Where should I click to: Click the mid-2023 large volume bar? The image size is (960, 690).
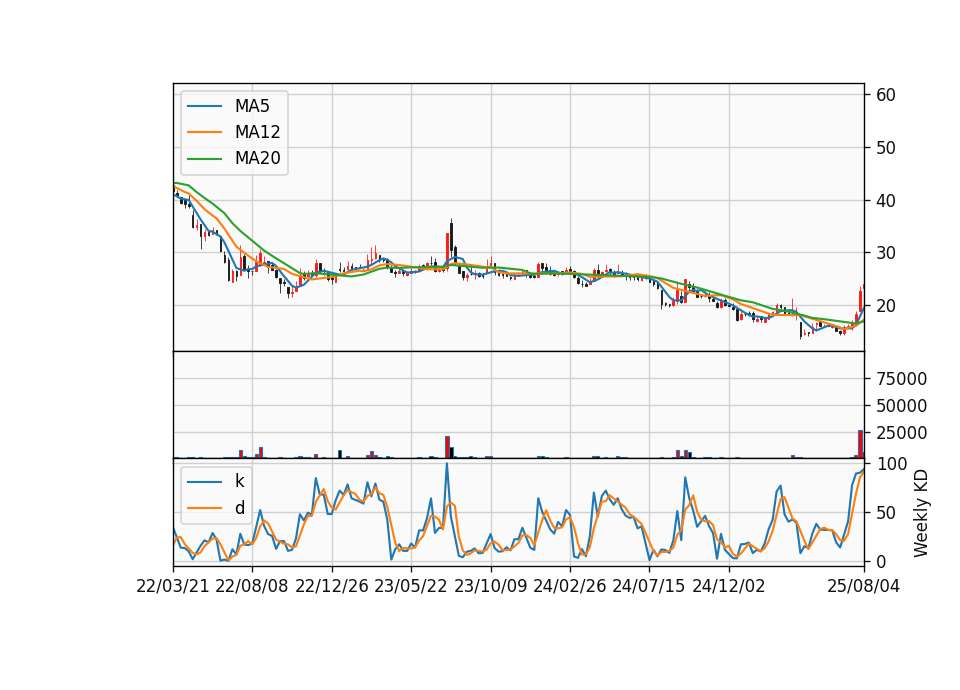(448, 447)
